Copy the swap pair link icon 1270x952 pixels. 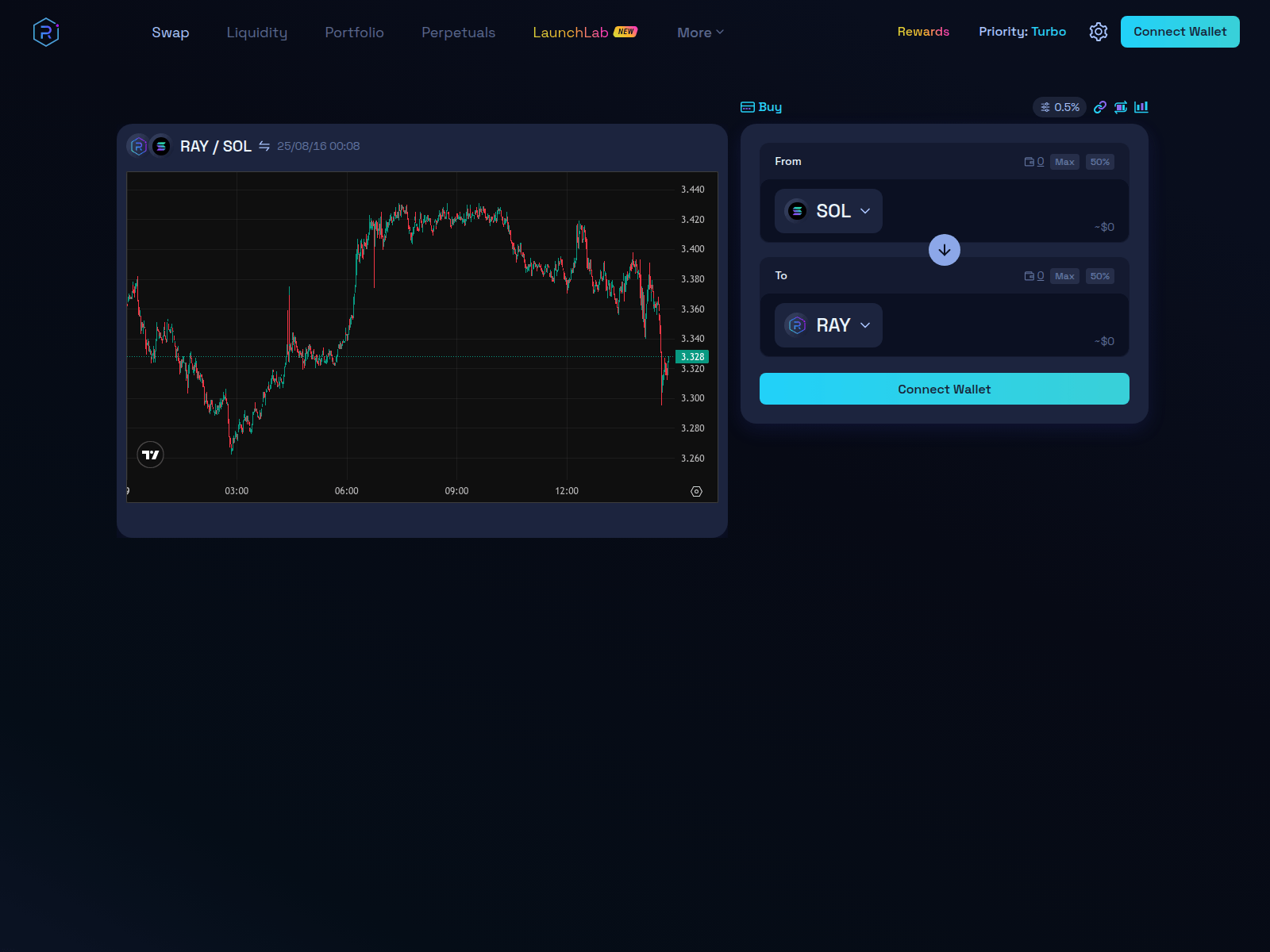(1100, 107)
